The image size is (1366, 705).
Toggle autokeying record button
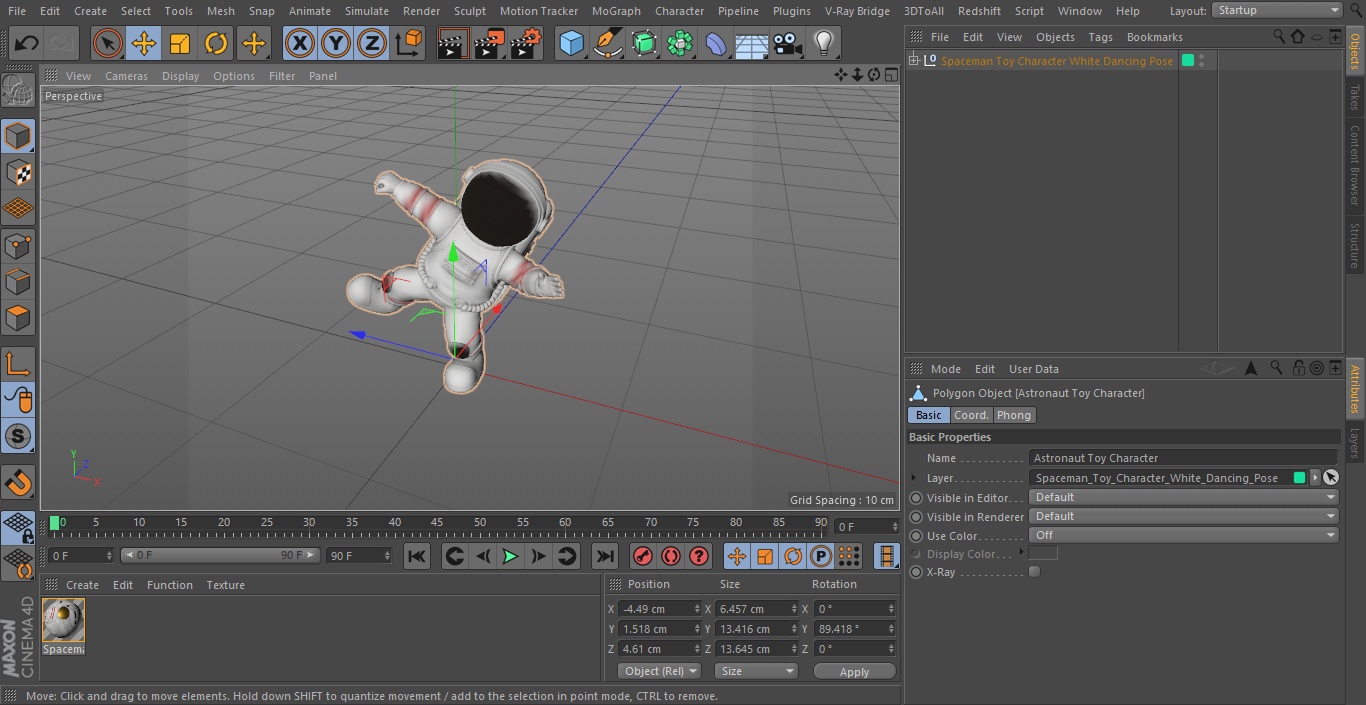pyautogui.click(x=671, y=556)
